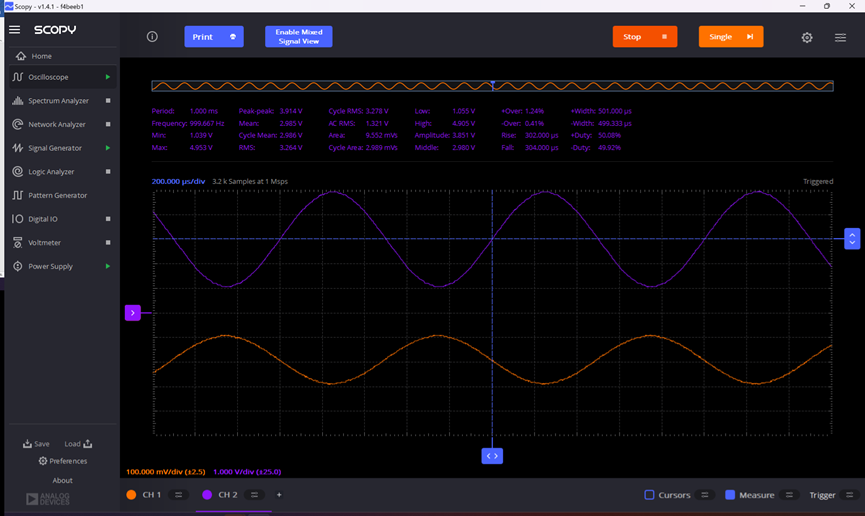
Task: Click the 1.000 V/div CH 2 scale label
Action: tap(247, 472)
